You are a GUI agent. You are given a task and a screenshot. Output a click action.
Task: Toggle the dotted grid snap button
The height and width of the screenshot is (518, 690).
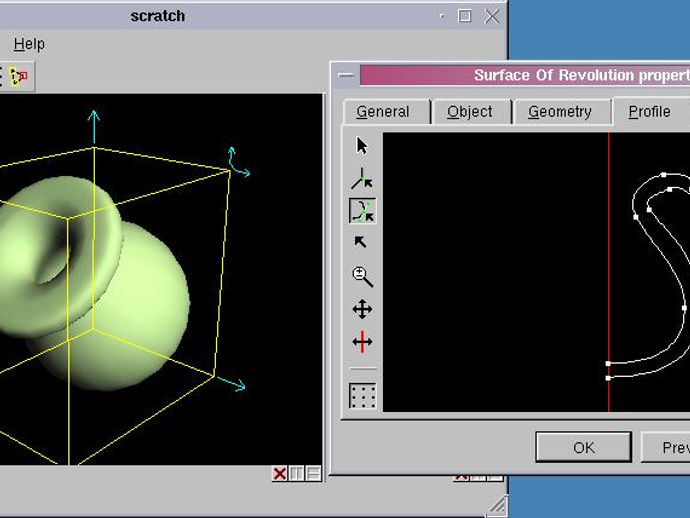click(x=363, y=396)
